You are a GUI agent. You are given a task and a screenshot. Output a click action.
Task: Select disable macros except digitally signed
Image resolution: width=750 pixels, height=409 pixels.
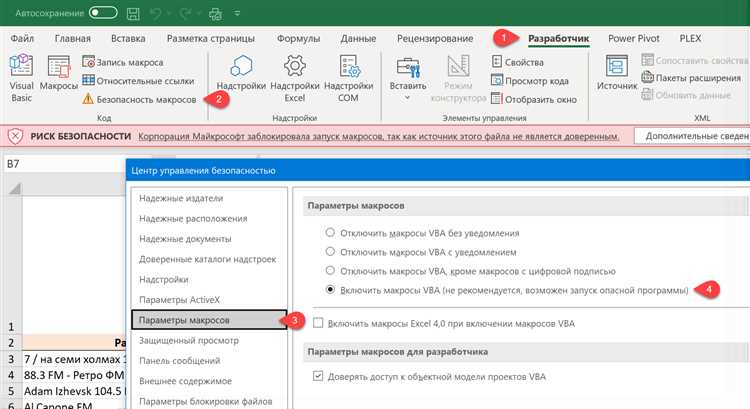coord(330,271)
